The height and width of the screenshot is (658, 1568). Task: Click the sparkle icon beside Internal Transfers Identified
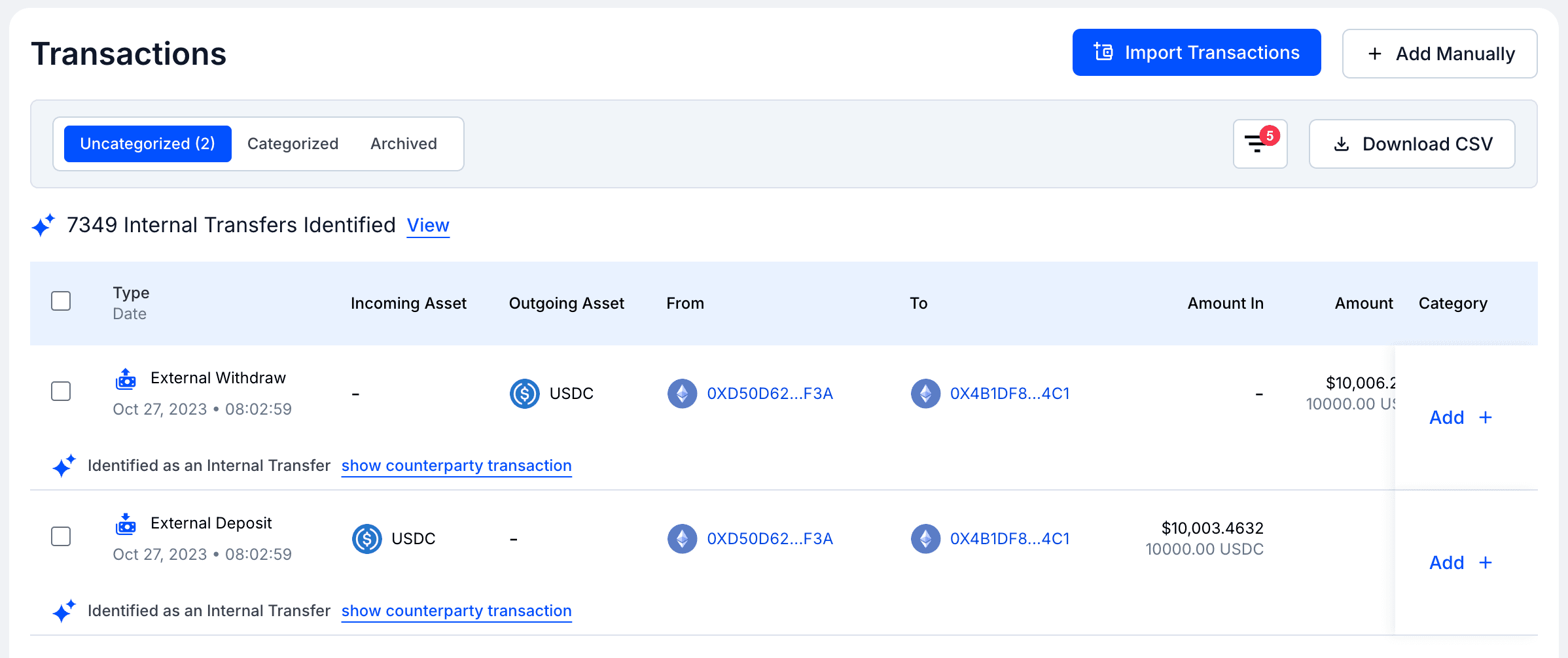pyautogui.click(x=42, y=225)
